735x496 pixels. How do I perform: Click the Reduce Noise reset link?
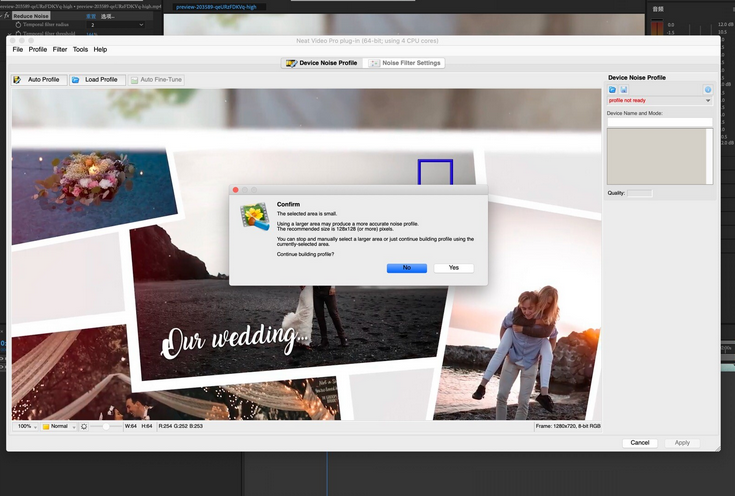pos(91,16)
